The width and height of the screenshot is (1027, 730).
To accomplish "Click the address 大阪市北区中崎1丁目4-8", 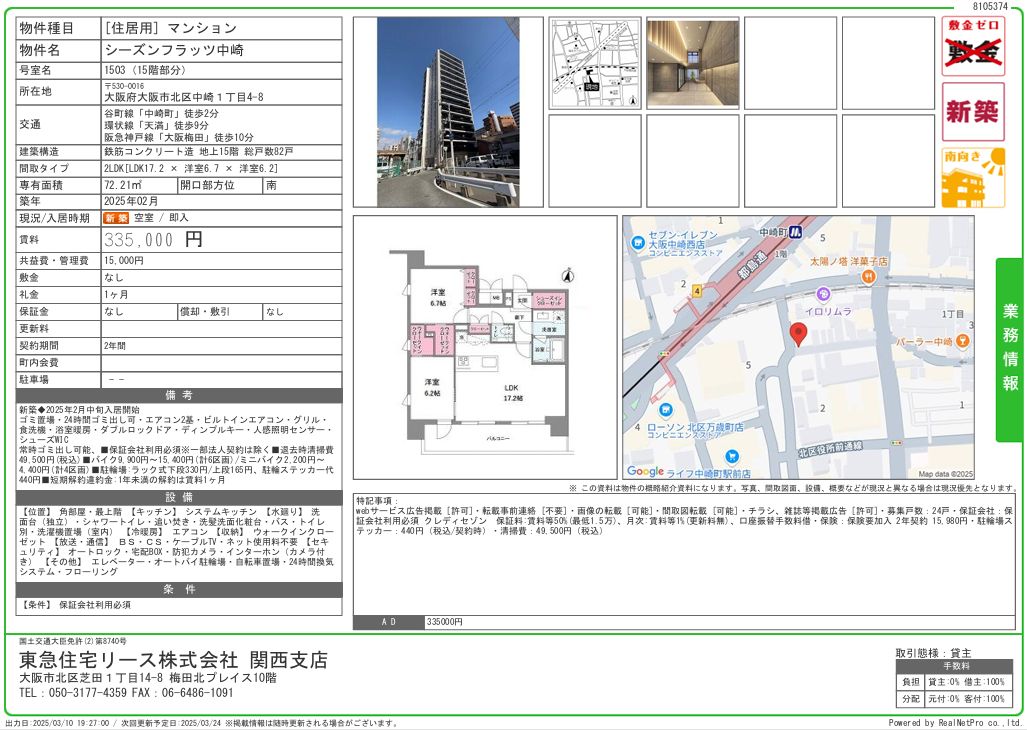I will click(x=184, y=97).
